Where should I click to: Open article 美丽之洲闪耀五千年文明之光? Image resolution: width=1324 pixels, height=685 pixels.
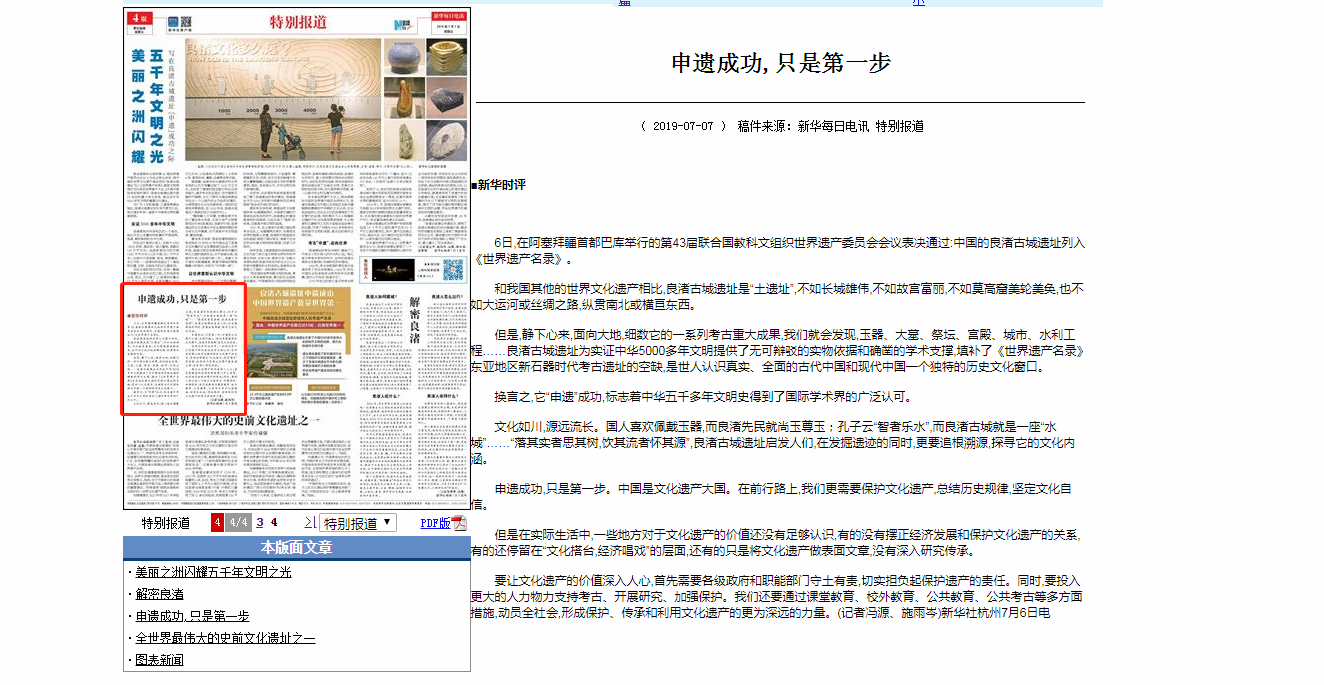pyautogui.click(x=213, y=572)
